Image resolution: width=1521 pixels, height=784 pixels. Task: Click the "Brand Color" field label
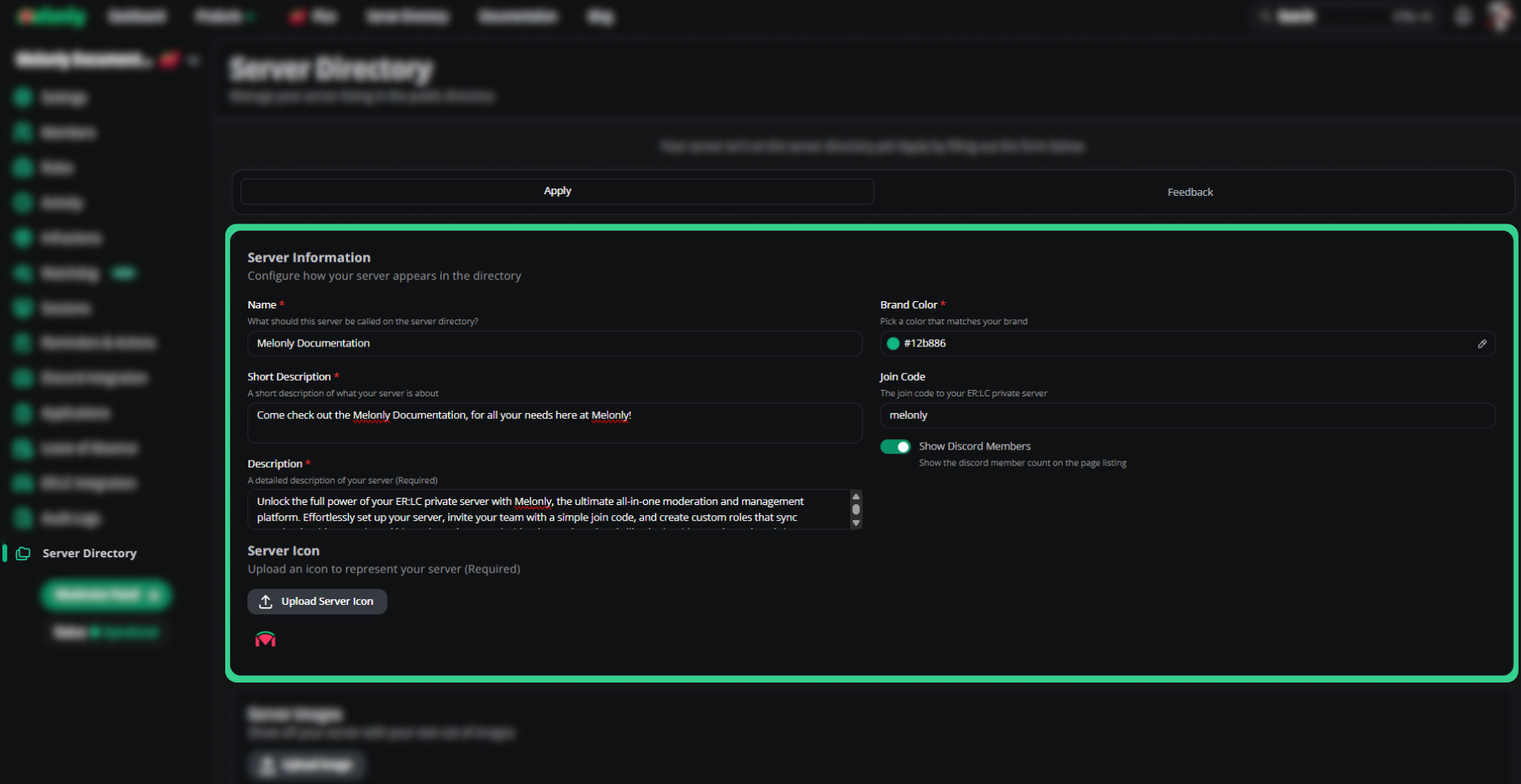pos(908,304)
